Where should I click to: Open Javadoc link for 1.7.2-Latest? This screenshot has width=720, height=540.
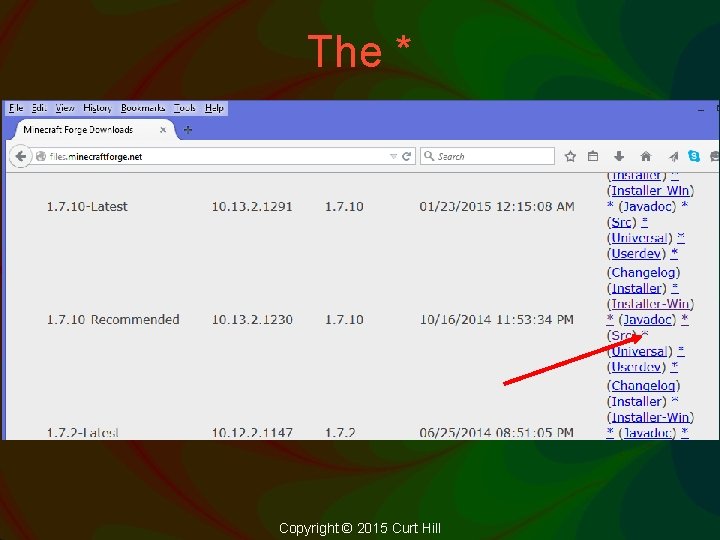[647, 433]
